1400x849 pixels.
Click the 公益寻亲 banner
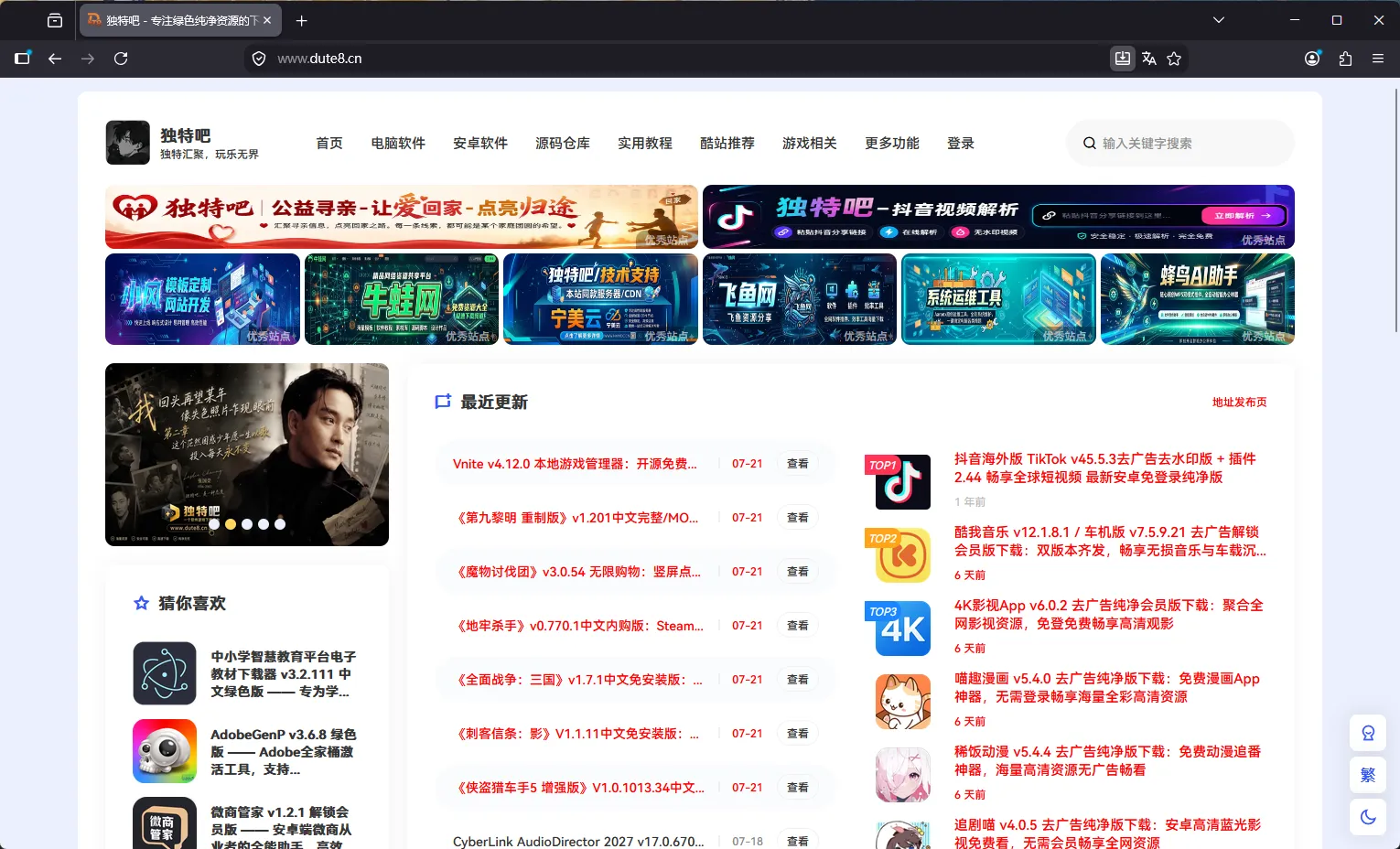coord(402,217)
